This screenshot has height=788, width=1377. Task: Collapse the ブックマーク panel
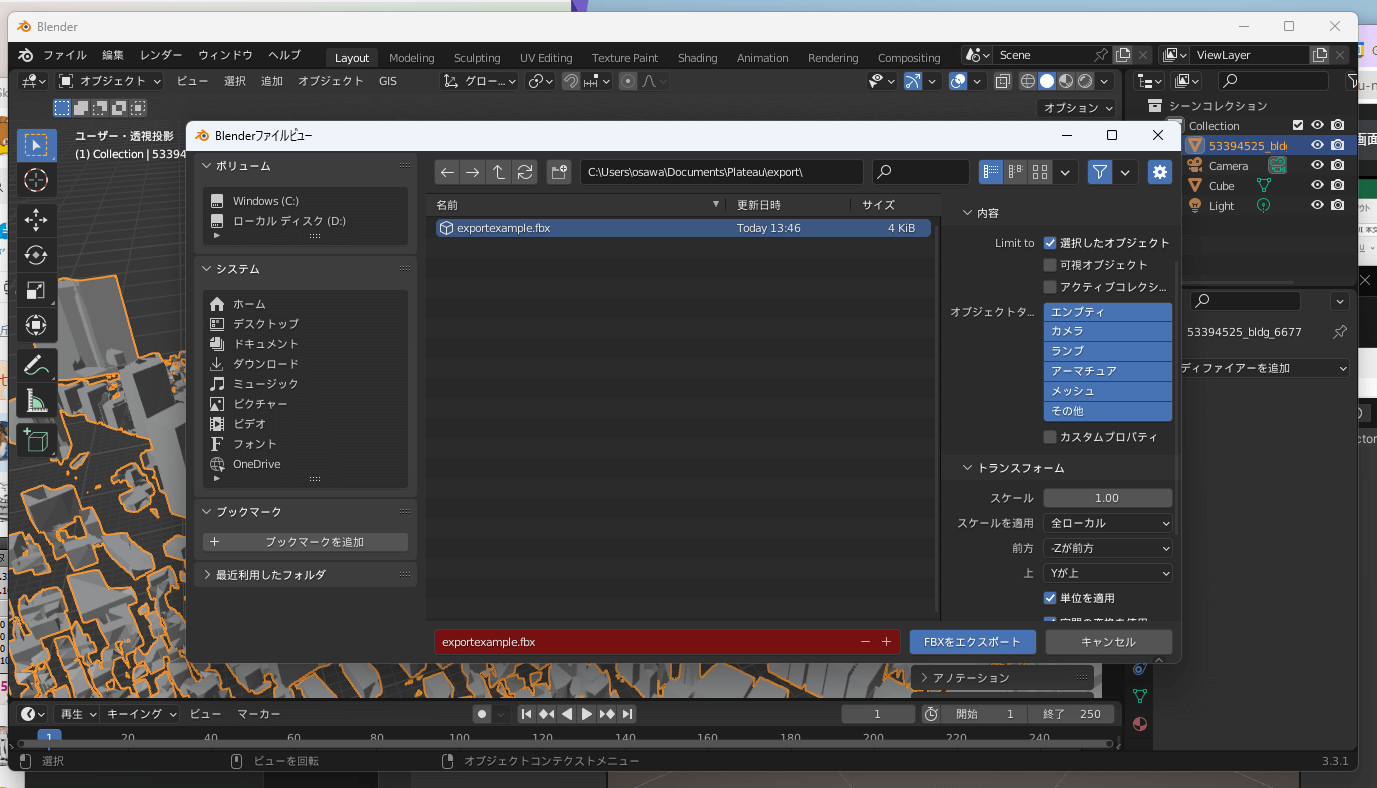click(207, 512)
